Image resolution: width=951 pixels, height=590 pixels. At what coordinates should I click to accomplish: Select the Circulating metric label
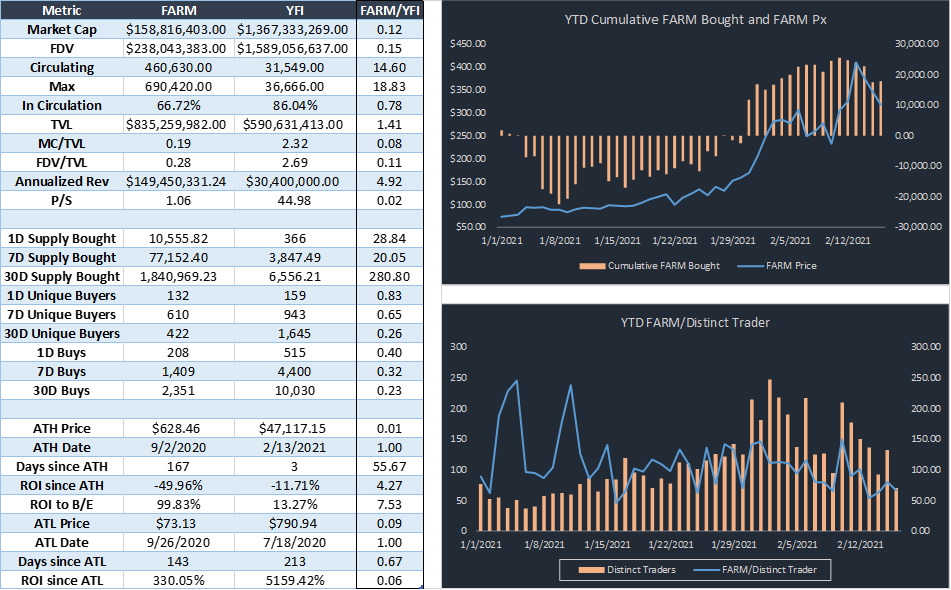coord(62,67)
